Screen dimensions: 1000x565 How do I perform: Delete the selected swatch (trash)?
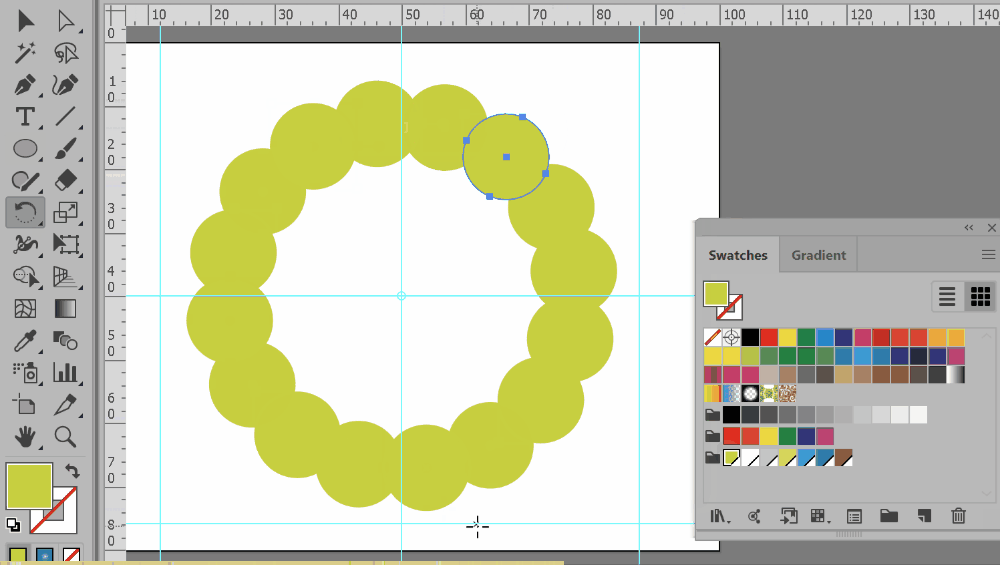point(958,516)
